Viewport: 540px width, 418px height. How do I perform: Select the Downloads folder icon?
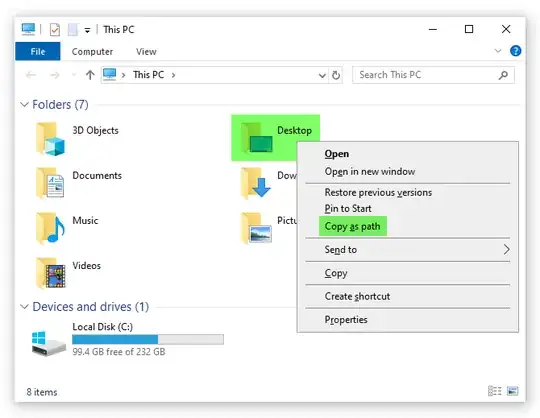pos(256,183)
